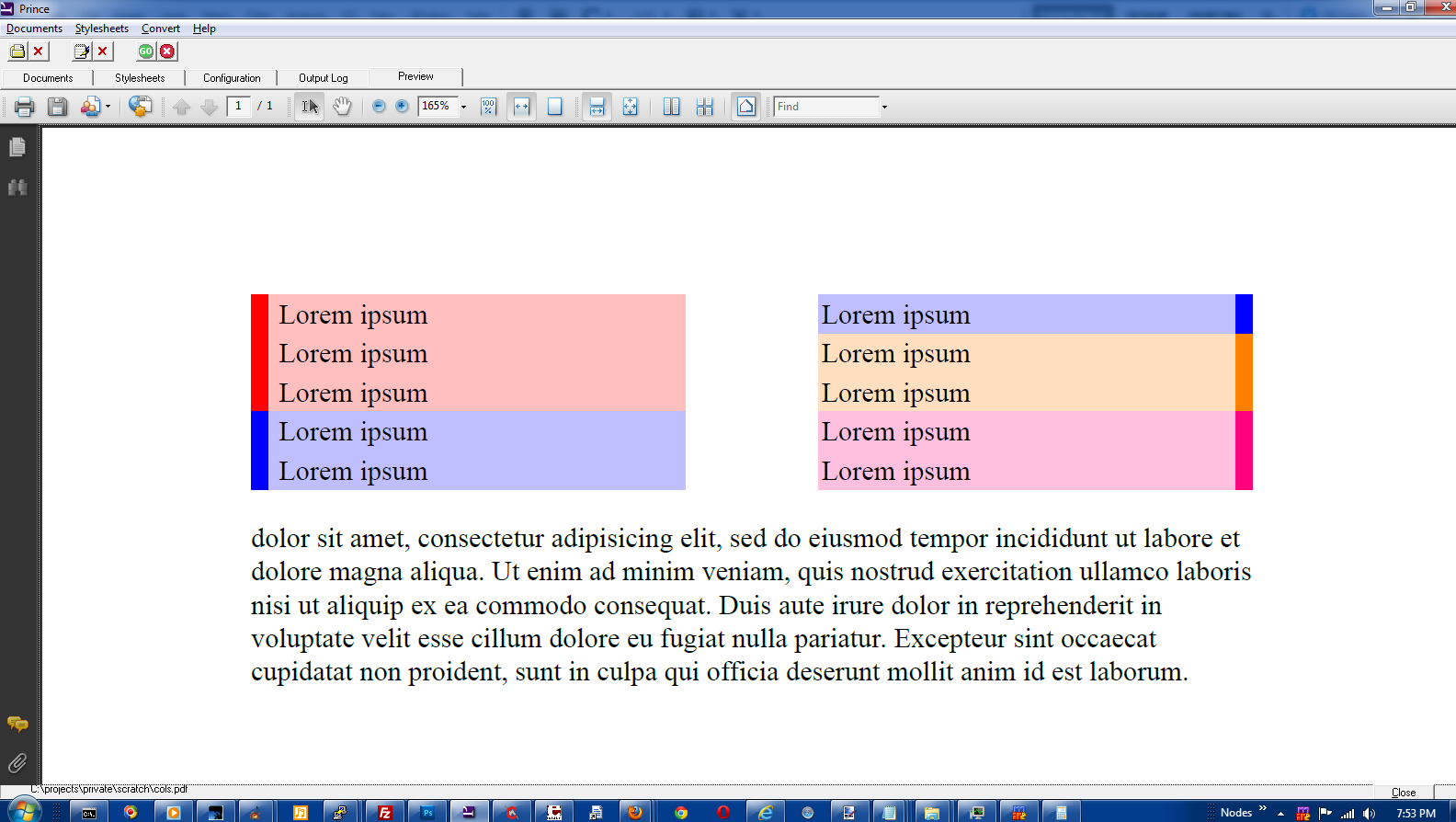Click the green GO convert button
This screenshot has width=1456, height=822.
146,51
